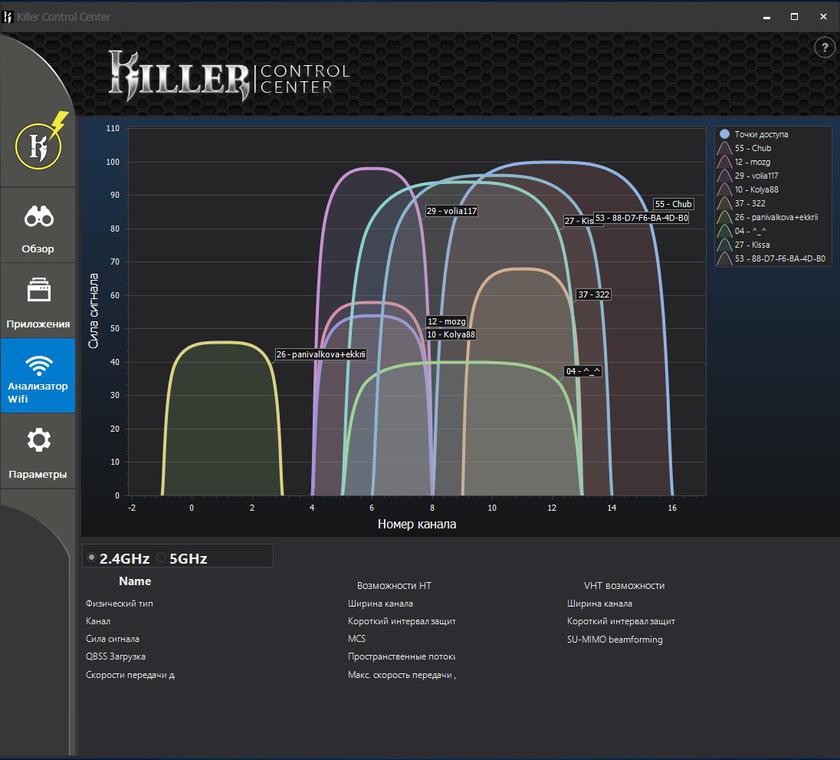
Task: Click the Name column header
Action: click(135, 581)
